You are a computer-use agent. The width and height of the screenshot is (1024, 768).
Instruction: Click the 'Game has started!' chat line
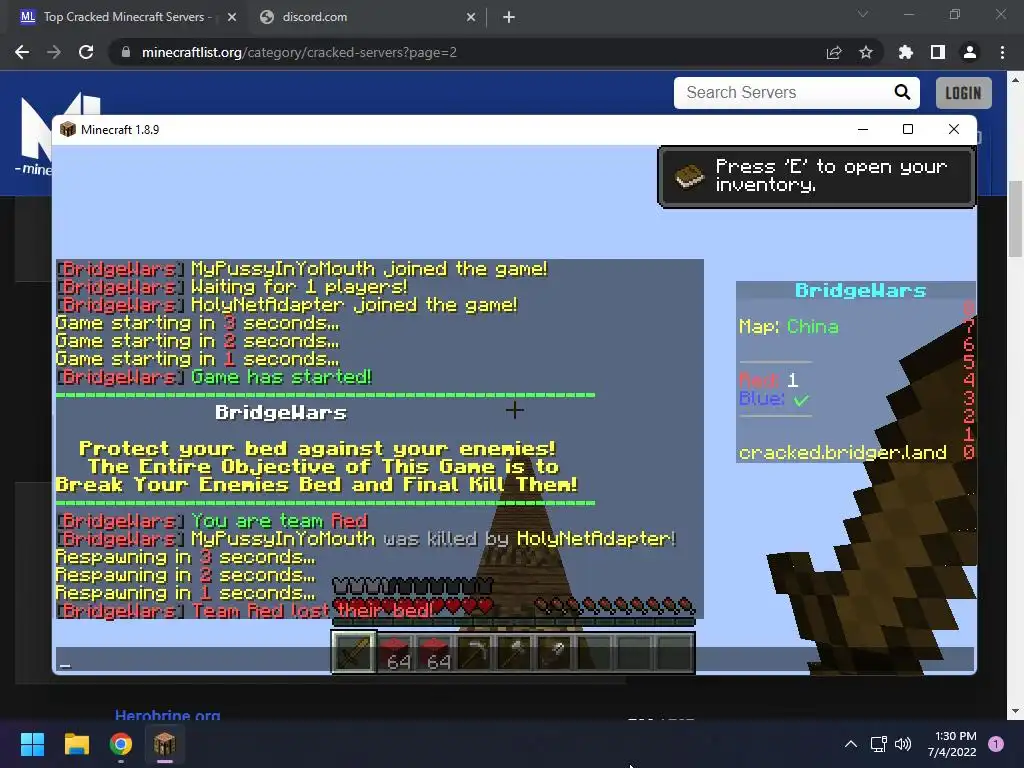coord(214,377)
